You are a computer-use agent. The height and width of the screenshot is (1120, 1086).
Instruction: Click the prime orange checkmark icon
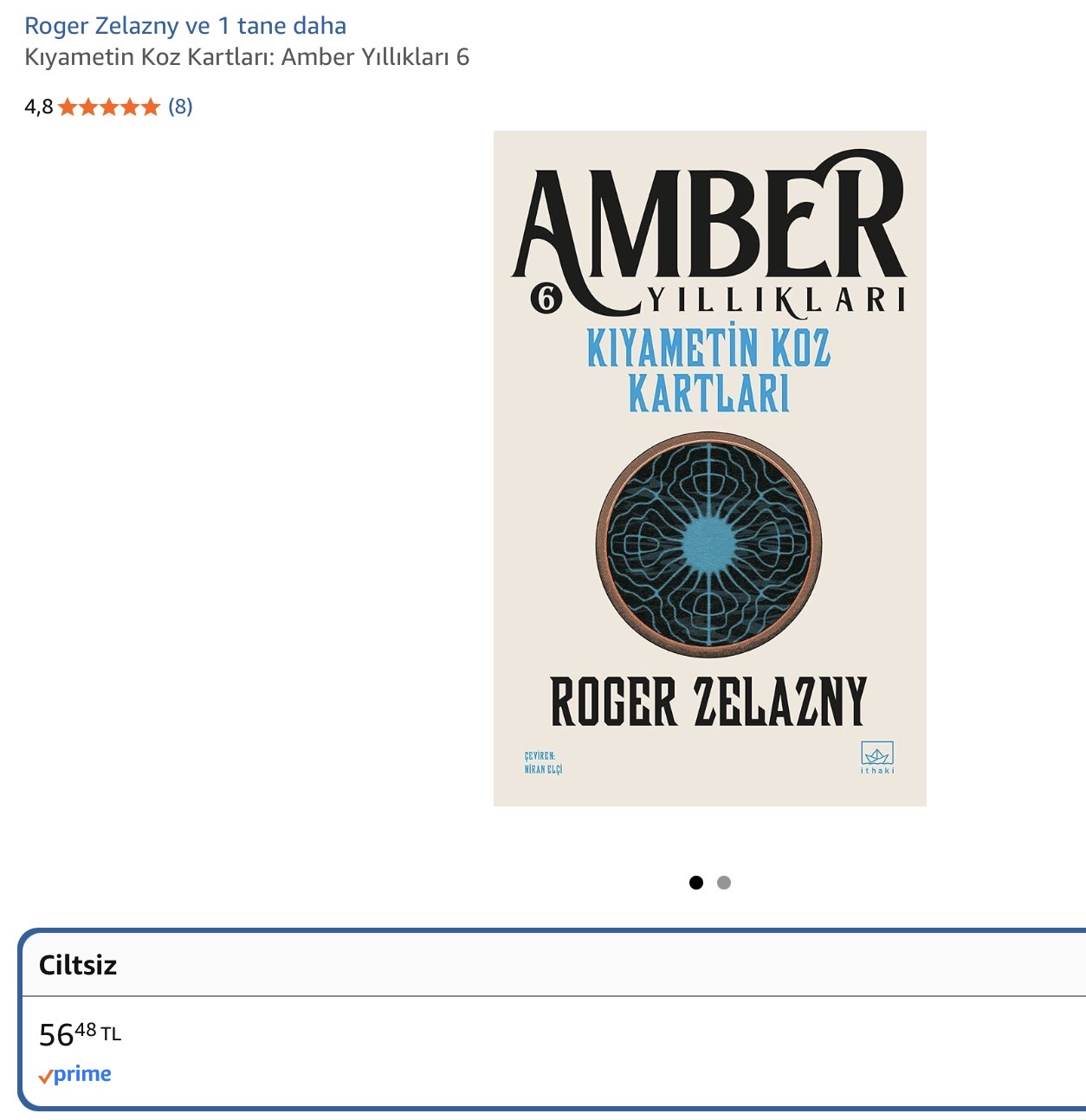pyautogui.click(x=45, y=1077)
